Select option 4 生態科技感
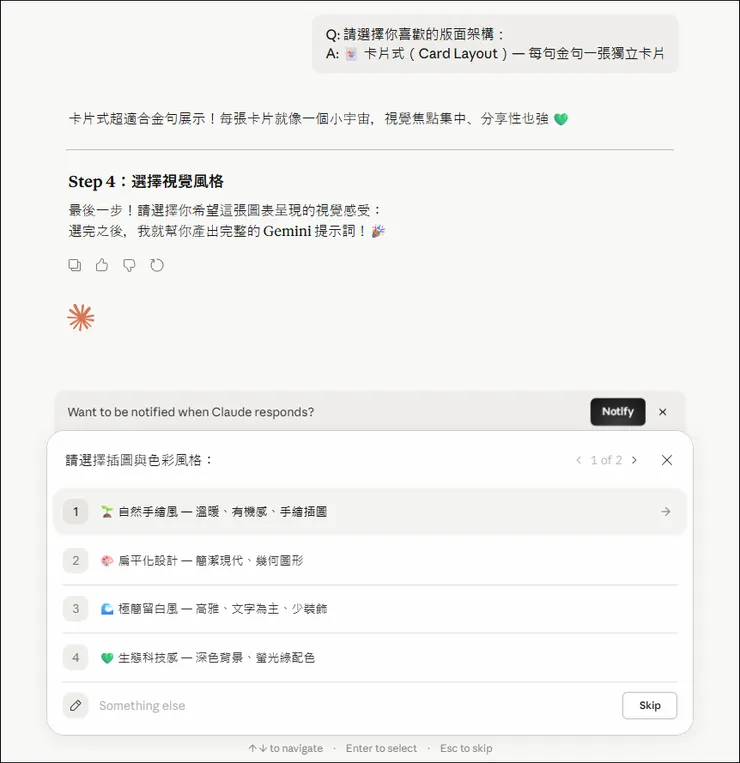Screen dimensions: 740x763 pyautogui.click(x=370, y=657)
